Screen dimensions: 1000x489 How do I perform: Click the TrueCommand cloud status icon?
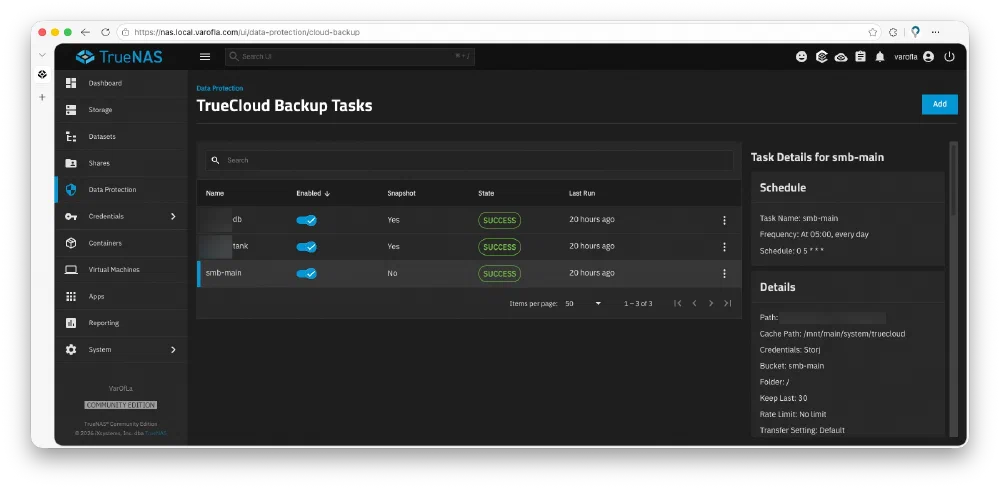click(841, 57)
